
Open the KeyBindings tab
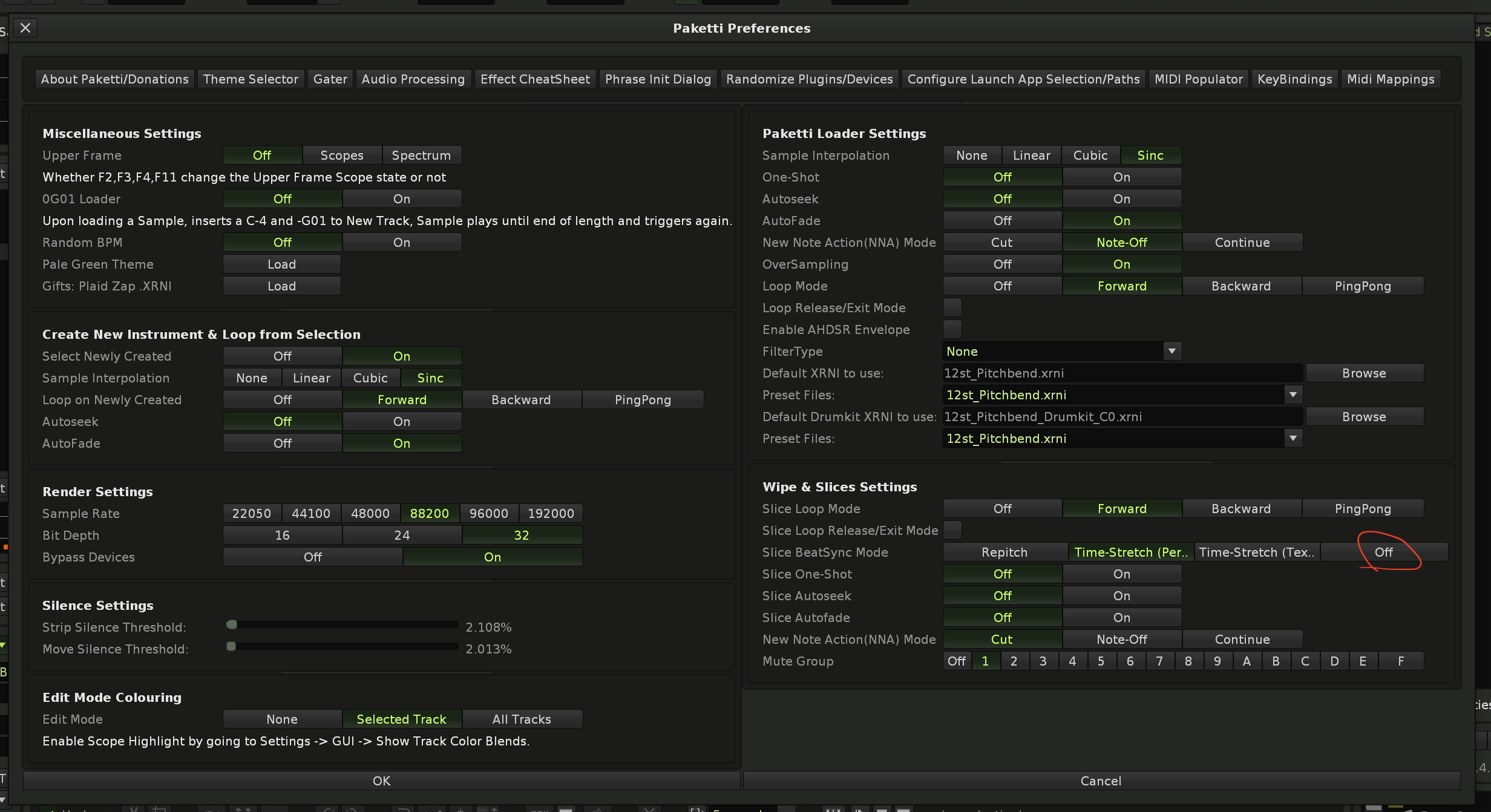pyautogui.click(x=1294, y=79)
